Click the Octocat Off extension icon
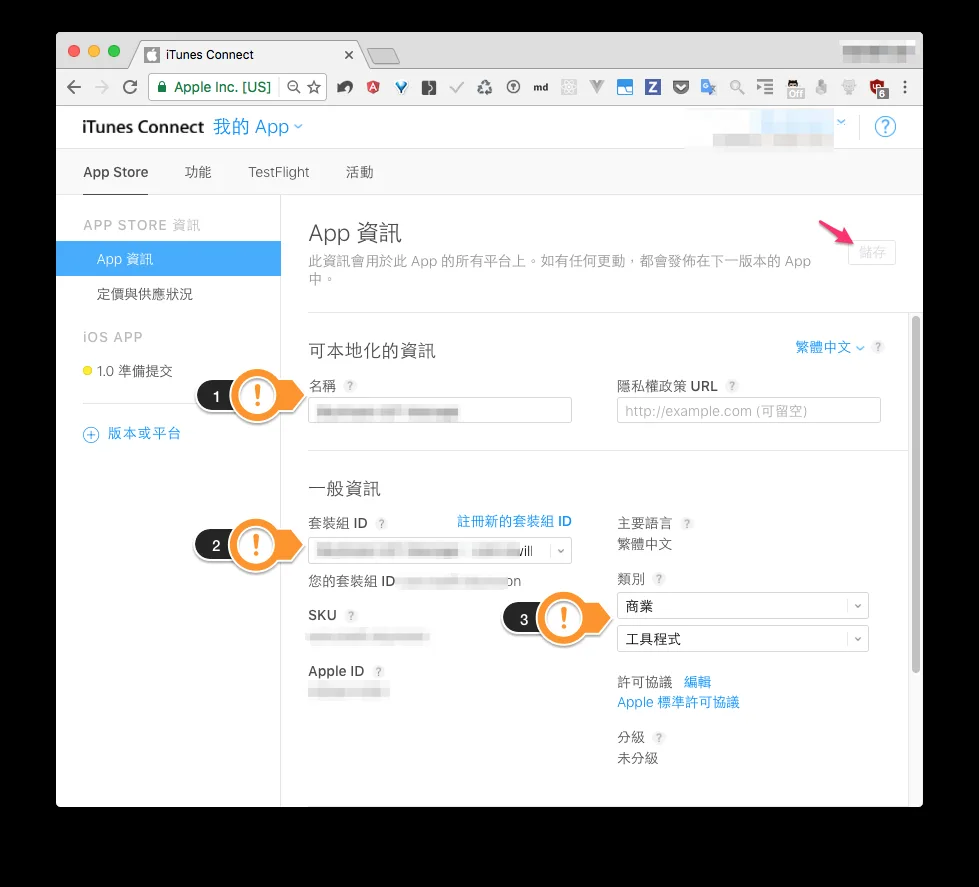The image size is (979, 887). click(x=795, y=88)
